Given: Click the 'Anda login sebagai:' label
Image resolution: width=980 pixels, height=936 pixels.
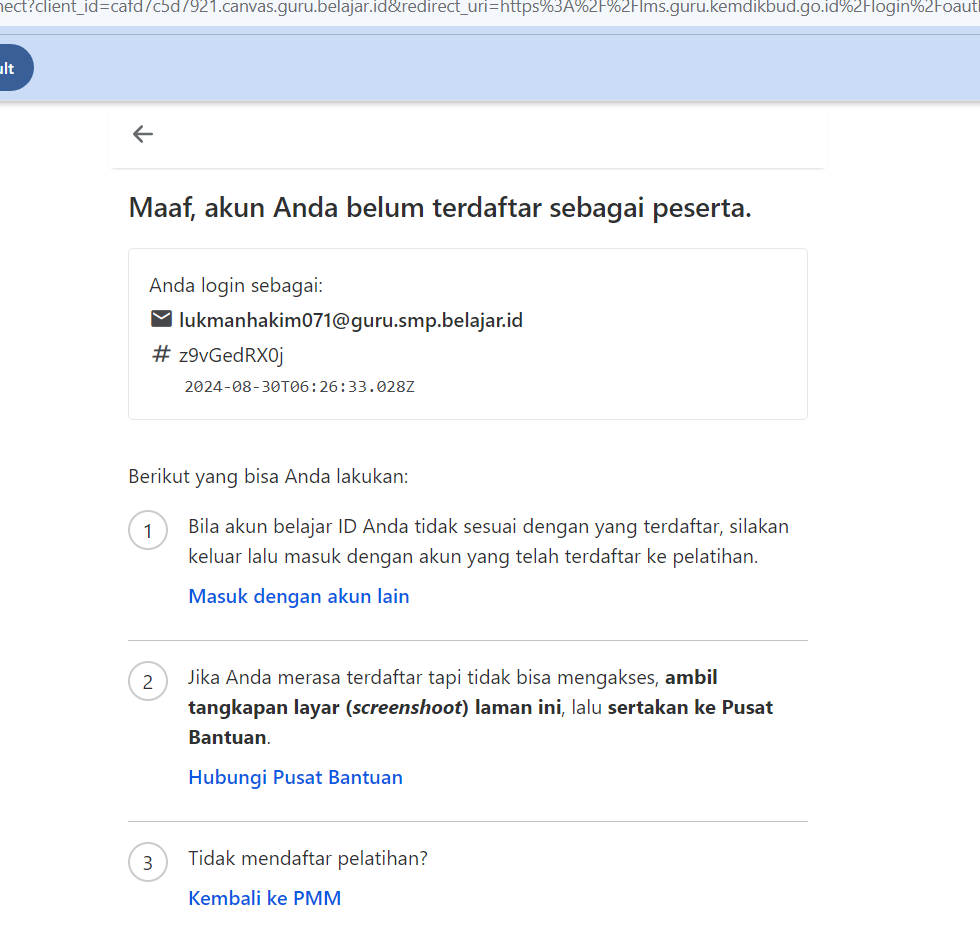Looking at the screenshot, I should pos(236,286).
